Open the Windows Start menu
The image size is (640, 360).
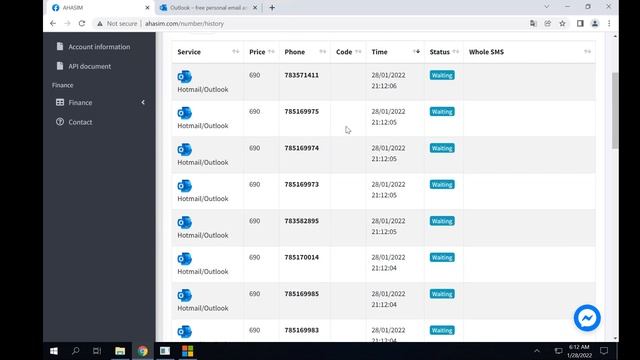(53, 351)
